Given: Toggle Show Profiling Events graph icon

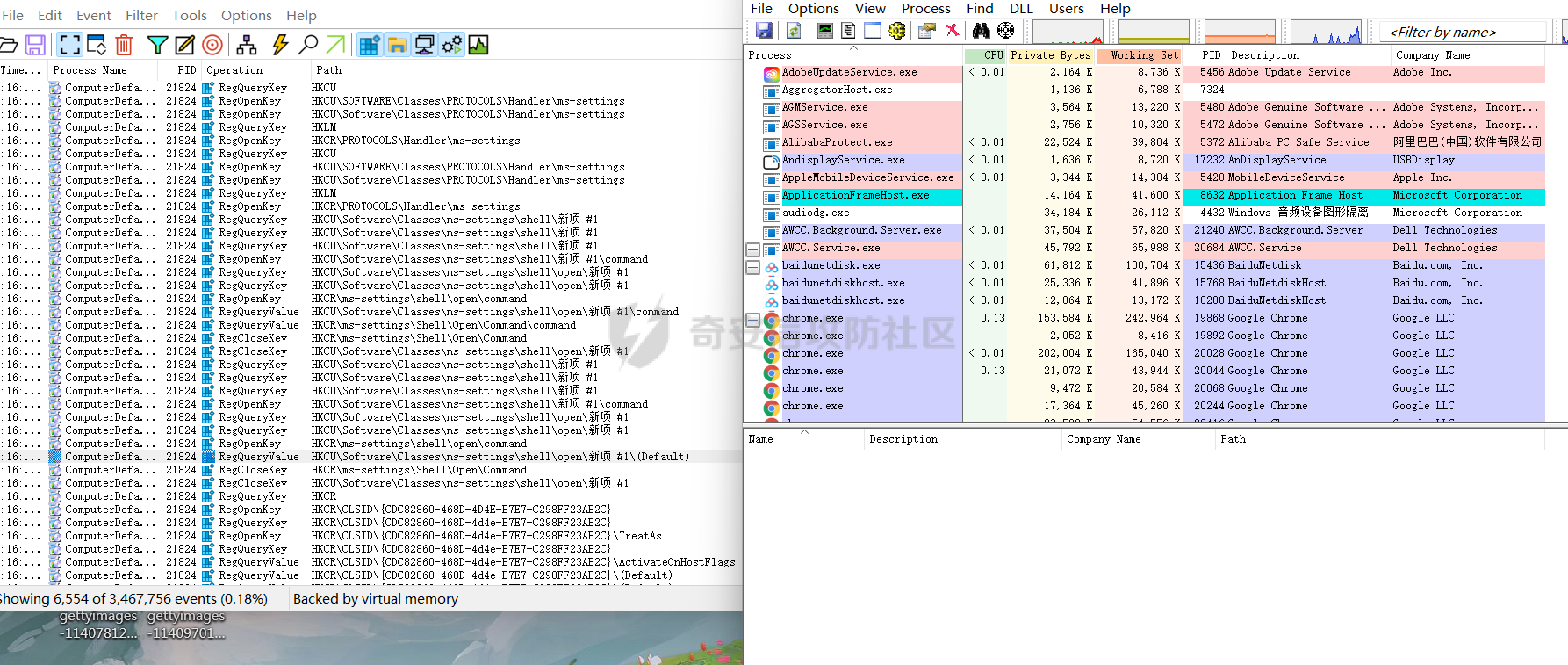Looking at the screenshot, I should 478,45.
